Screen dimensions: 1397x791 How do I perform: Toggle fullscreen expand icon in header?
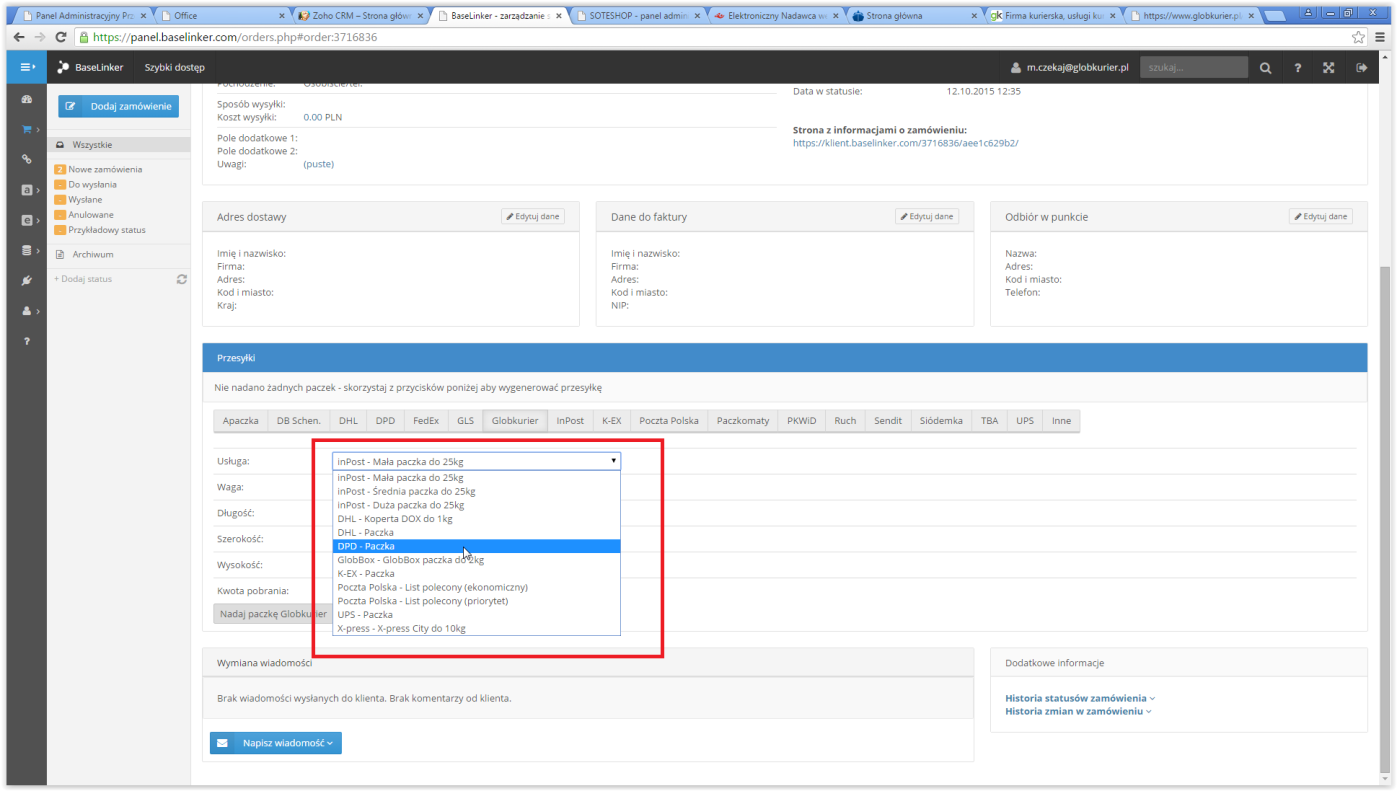click(1328, 68)
